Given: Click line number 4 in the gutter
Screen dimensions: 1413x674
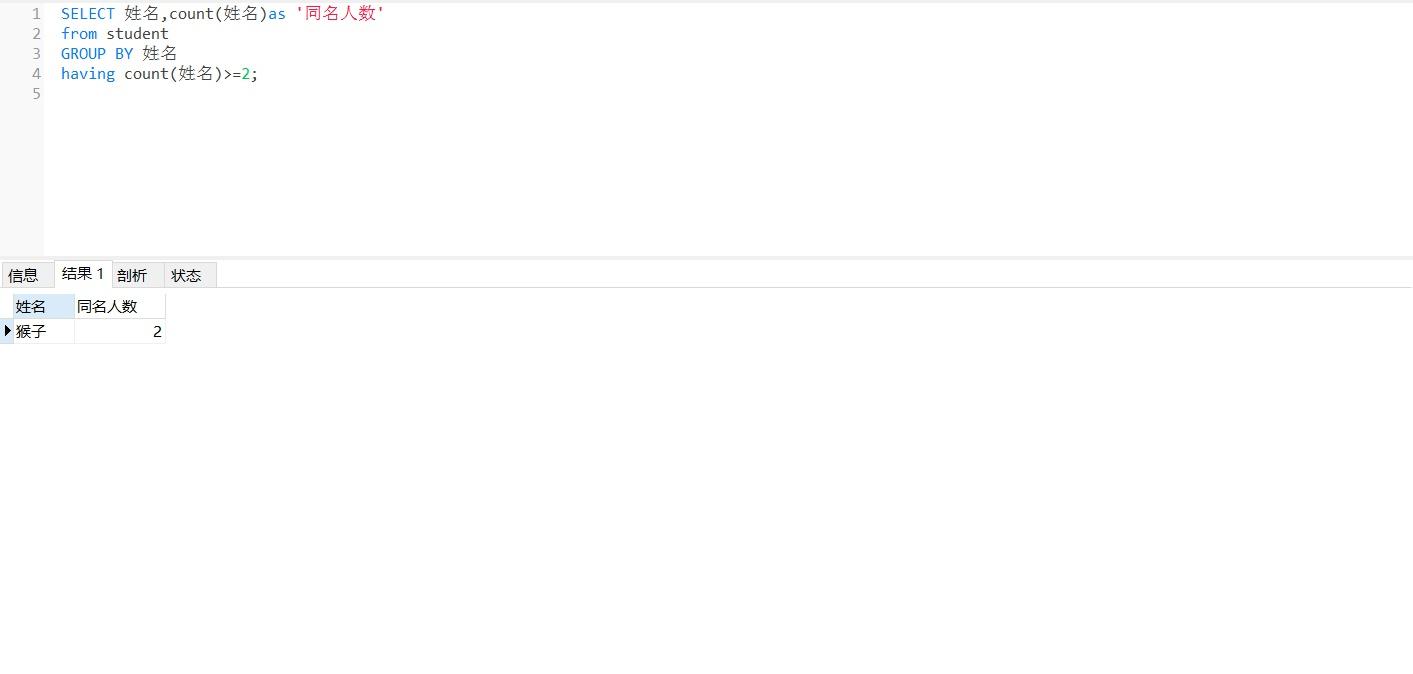Looking at the screenshot, I should (36, 74).
